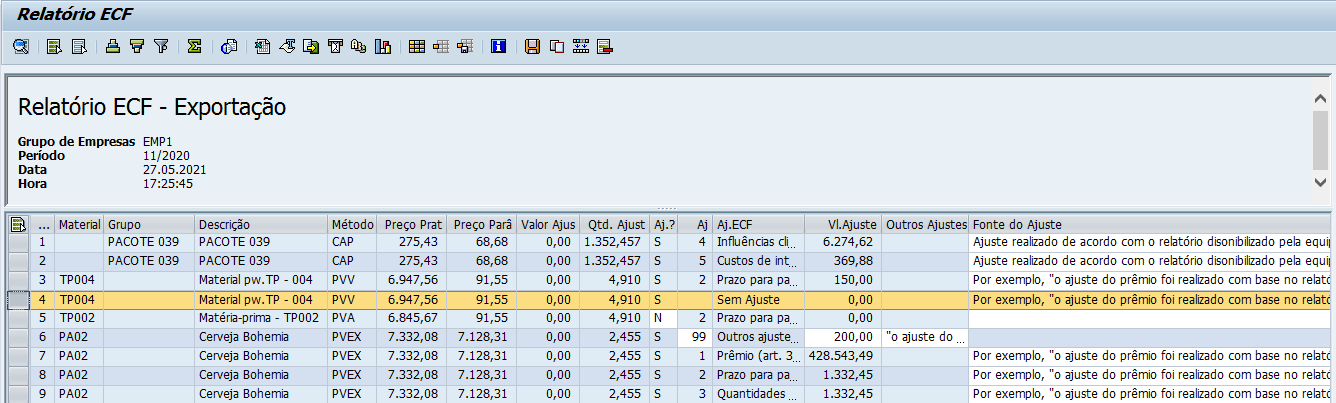
Task: Show the bar chart graphic
Action: 381,46
